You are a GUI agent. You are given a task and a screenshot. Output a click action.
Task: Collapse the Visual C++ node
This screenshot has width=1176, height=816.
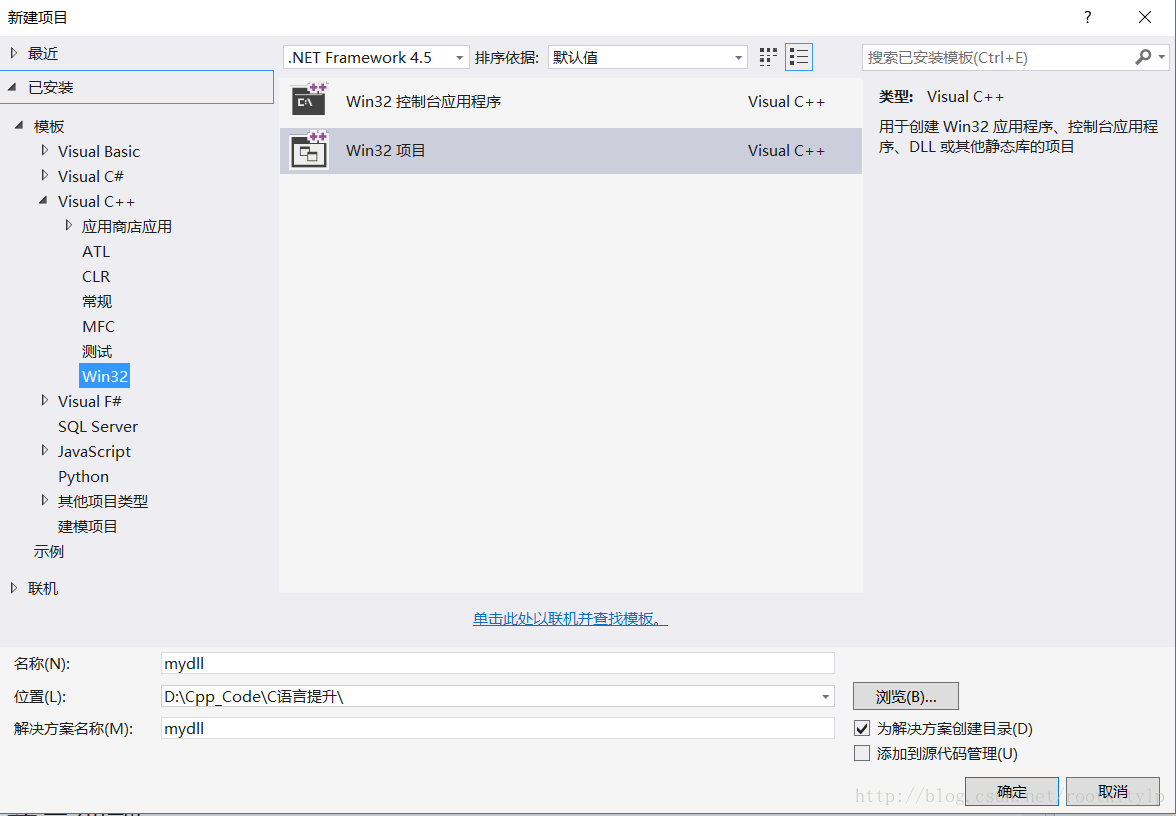[43, 201]
